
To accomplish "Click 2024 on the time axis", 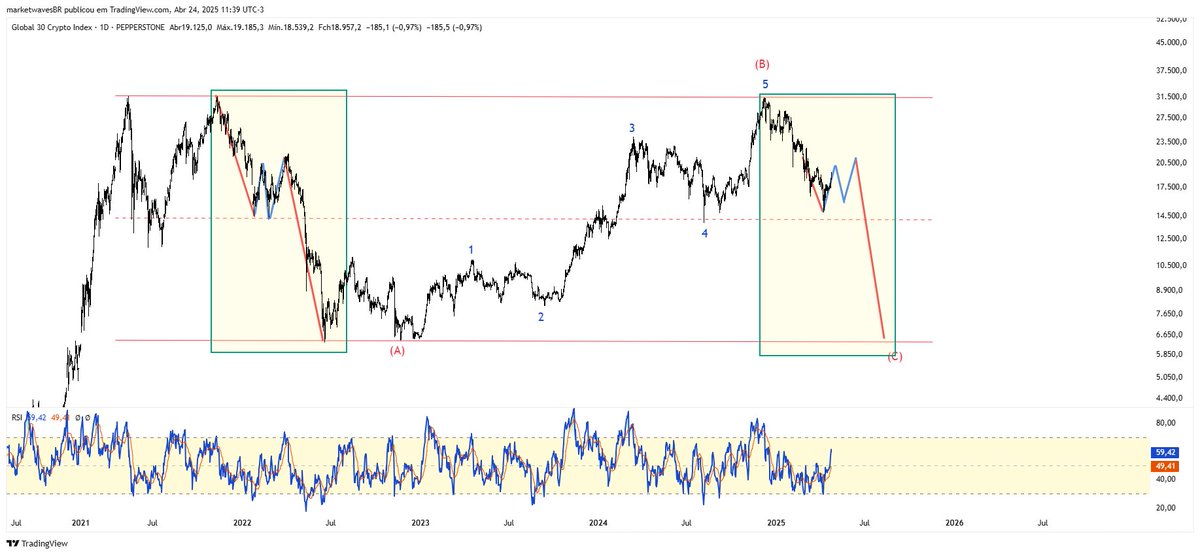I will (598, 522).
